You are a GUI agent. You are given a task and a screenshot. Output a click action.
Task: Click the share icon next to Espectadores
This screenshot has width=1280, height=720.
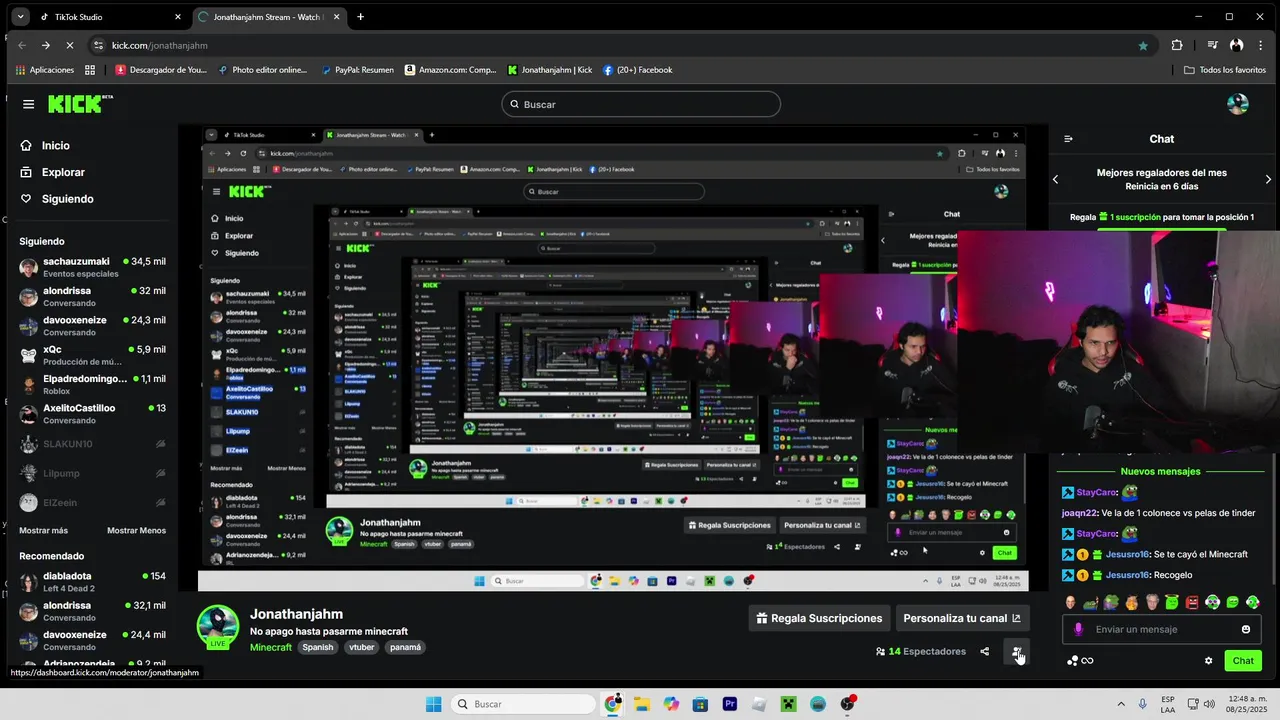(984, 651)
